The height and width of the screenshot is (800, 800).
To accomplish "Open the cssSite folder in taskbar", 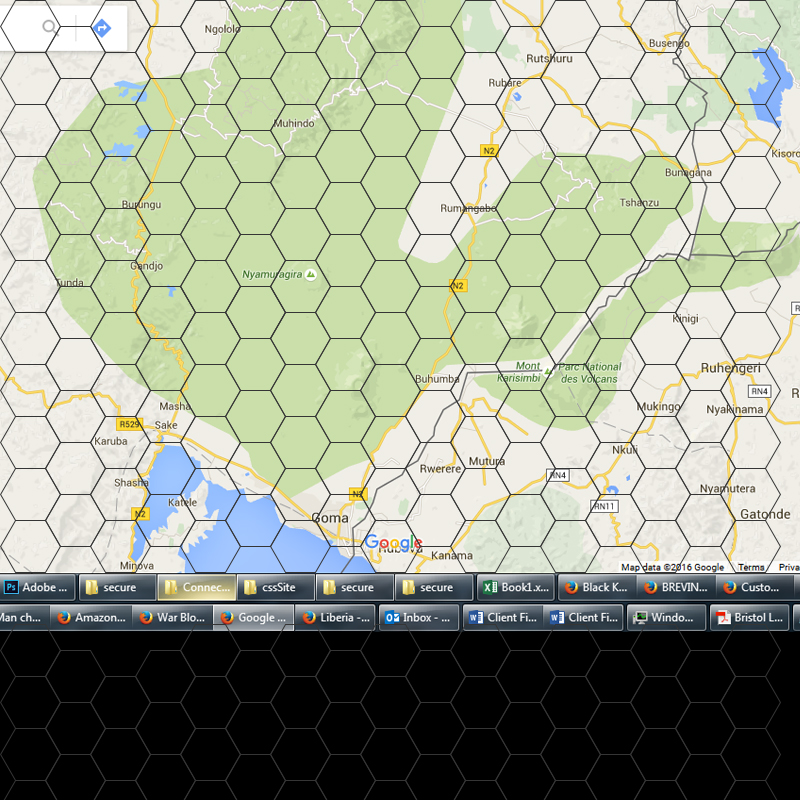I will (276, 587).
